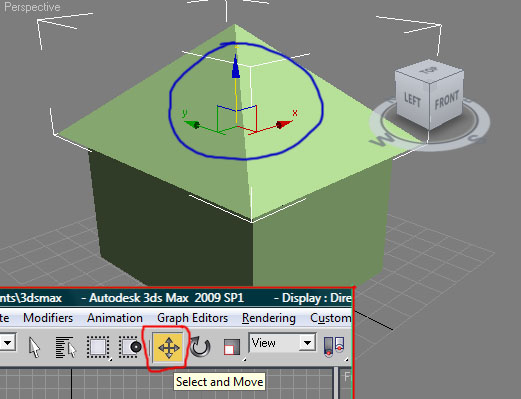The height and width of the screenshot is (399, 521).
Task: Open the Graph Editors menu
Action: tap(193, 318)
